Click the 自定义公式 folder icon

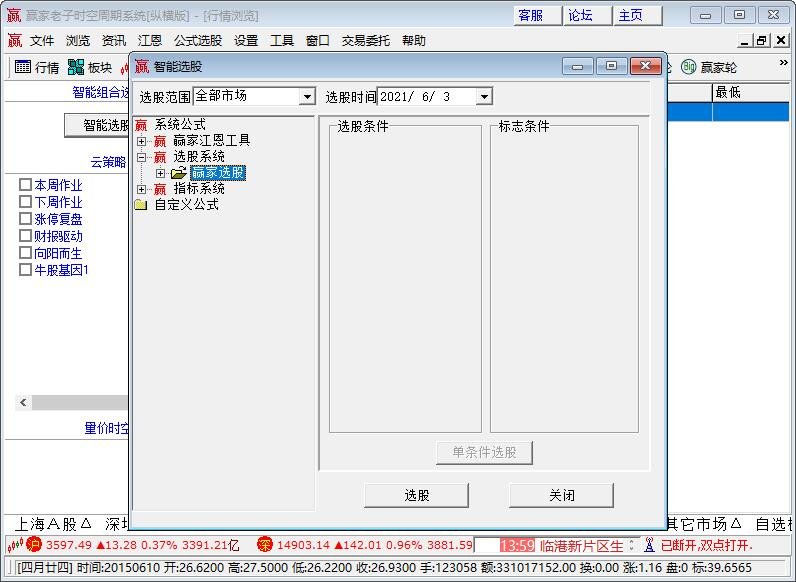click(x=141, y=205)
